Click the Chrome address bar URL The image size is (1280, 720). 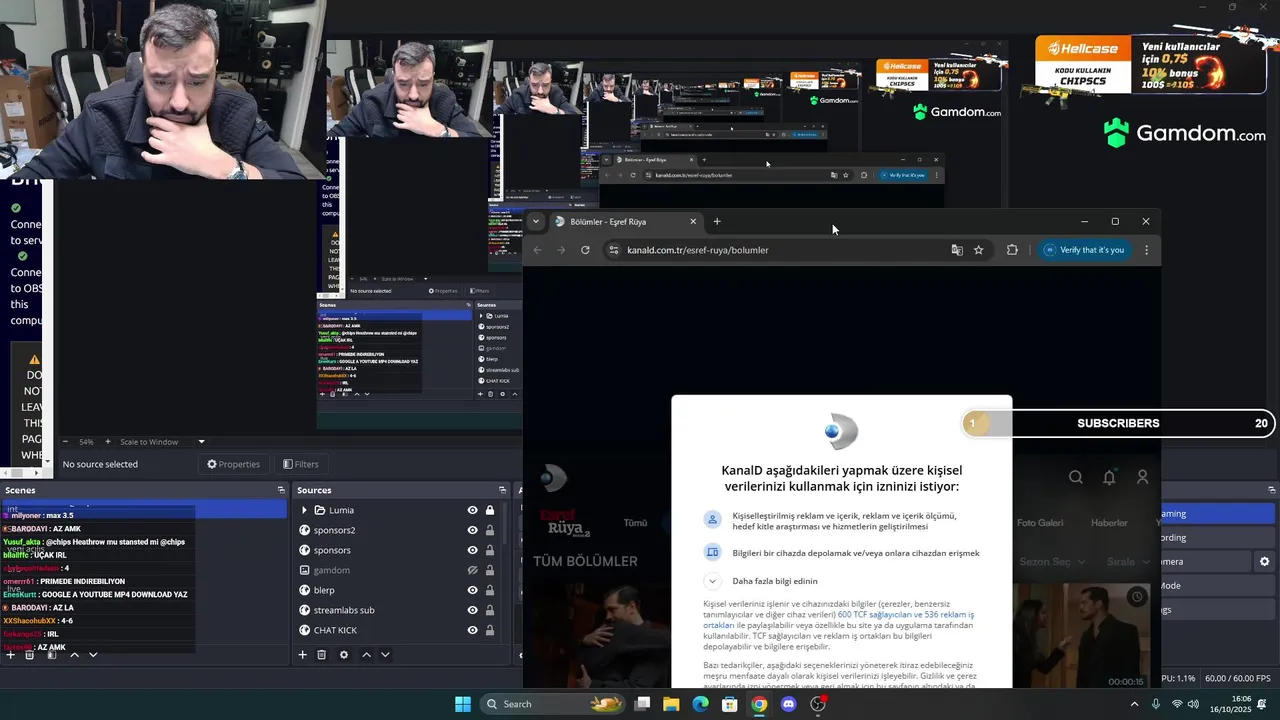click(698, 250)
